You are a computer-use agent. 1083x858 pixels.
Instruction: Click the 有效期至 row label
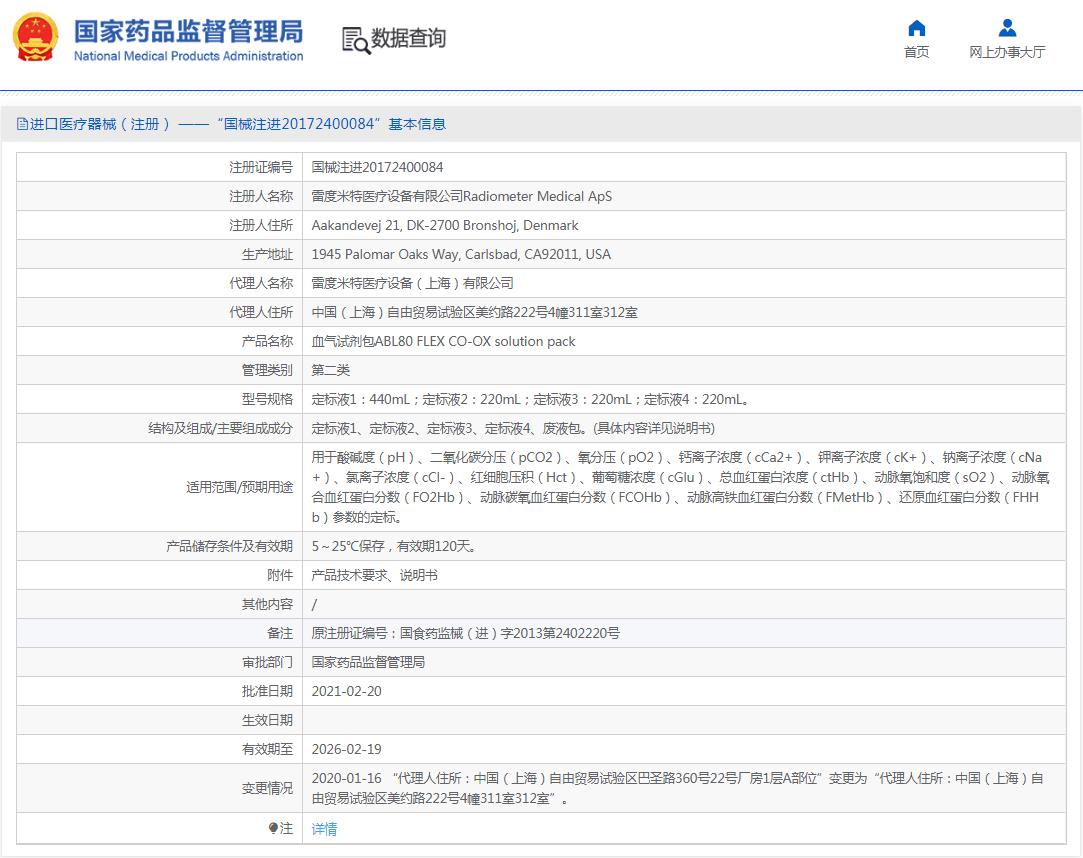click(267, 750)
